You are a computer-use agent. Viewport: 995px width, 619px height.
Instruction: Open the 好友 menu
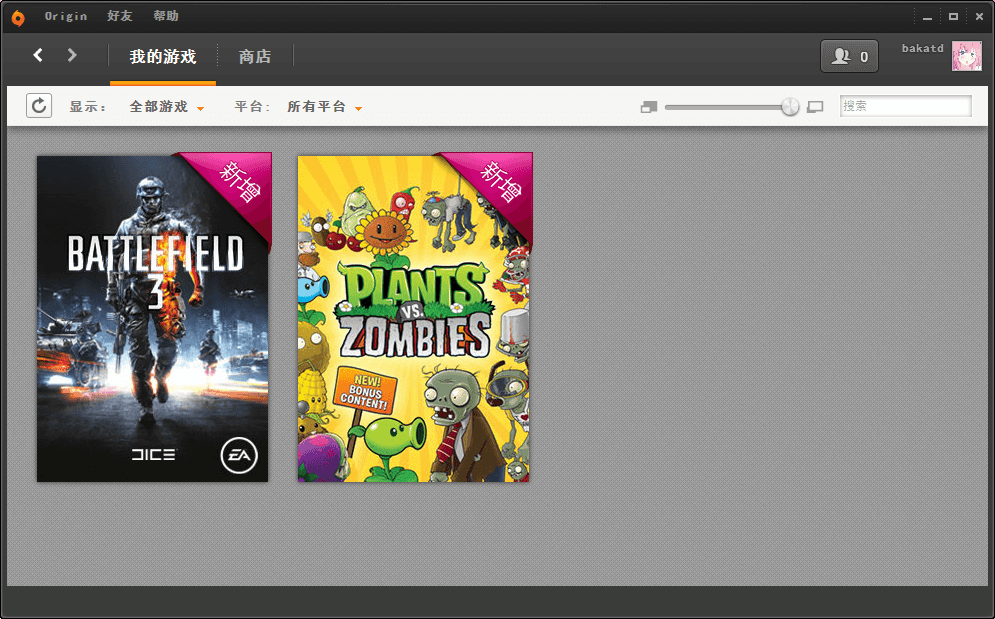click(119, 16)
